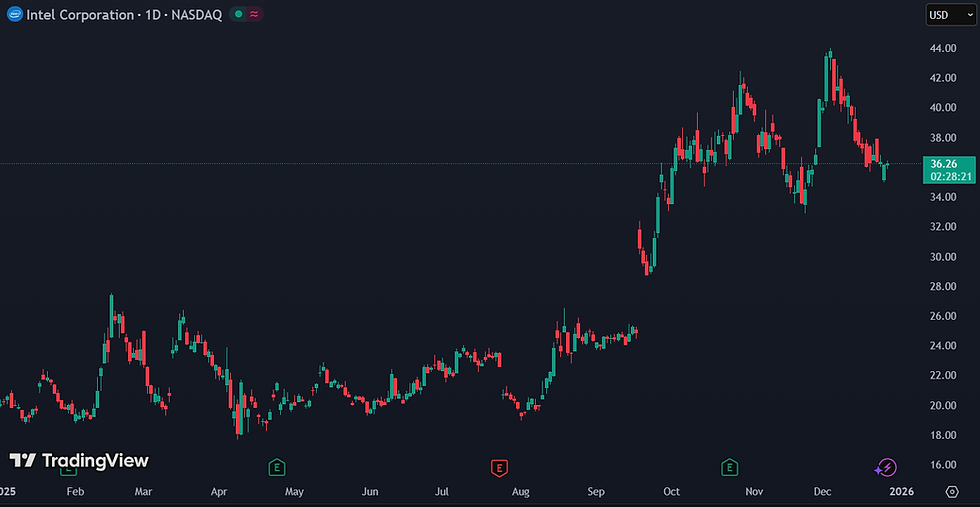Click the 40.00 price axis label
980x507 pixels.
coord(942,108)
